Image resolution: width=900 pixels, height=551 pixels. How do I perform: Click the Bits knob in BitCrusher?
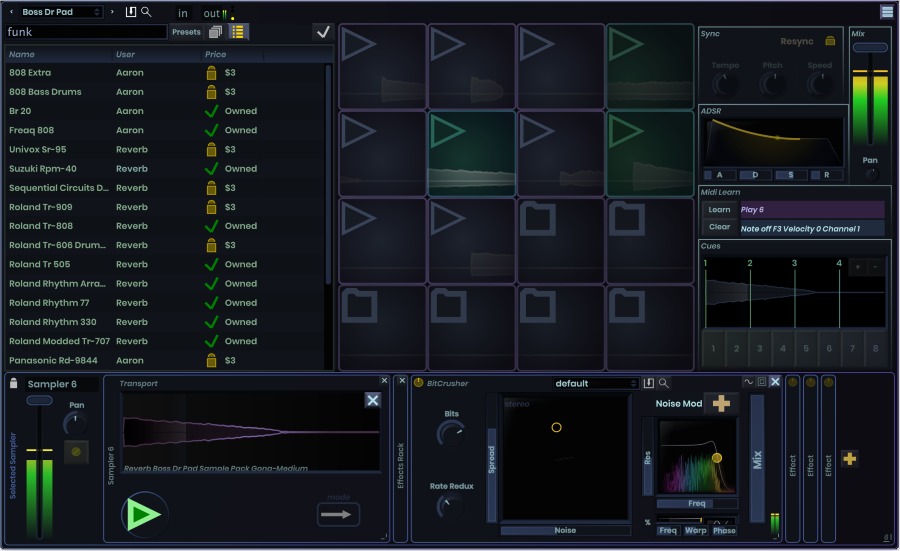(x=450, y=433)
